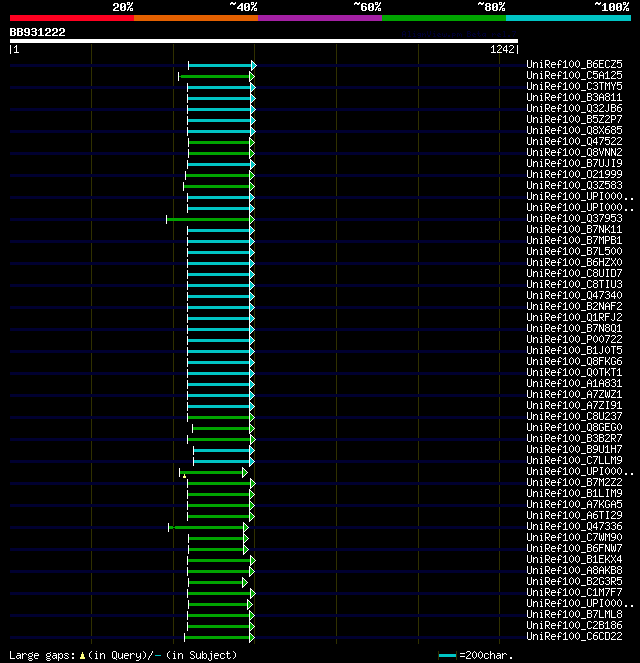Screen dimensions: 640x663
Task: Click the UniRef100_Q47522 label
Action: point(574,141)
